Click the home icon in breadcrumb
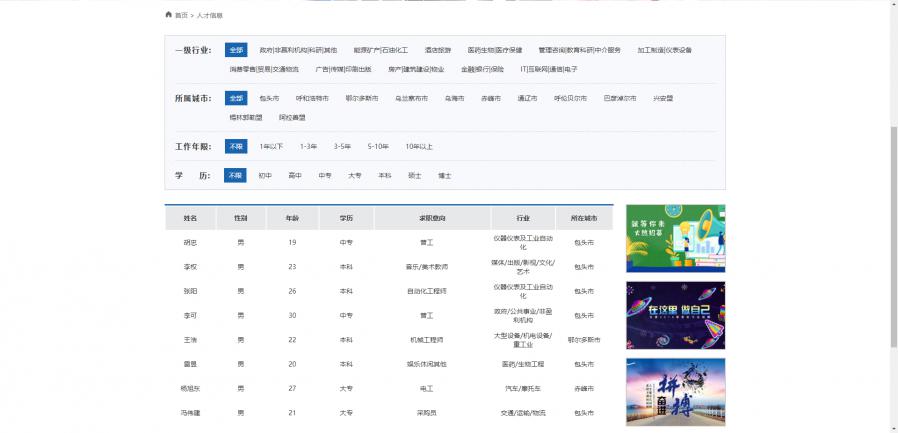The image size is (898, 433). (x=169, y=15)
